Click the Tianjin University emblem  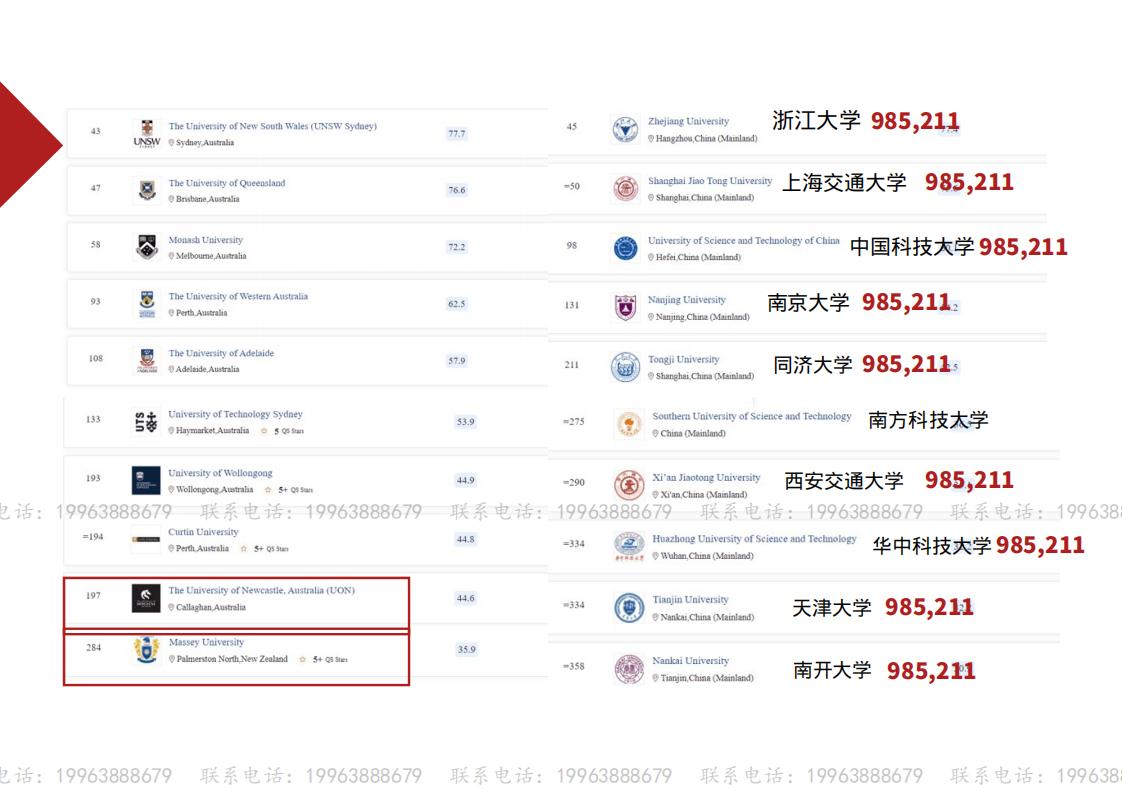(629, 608)
